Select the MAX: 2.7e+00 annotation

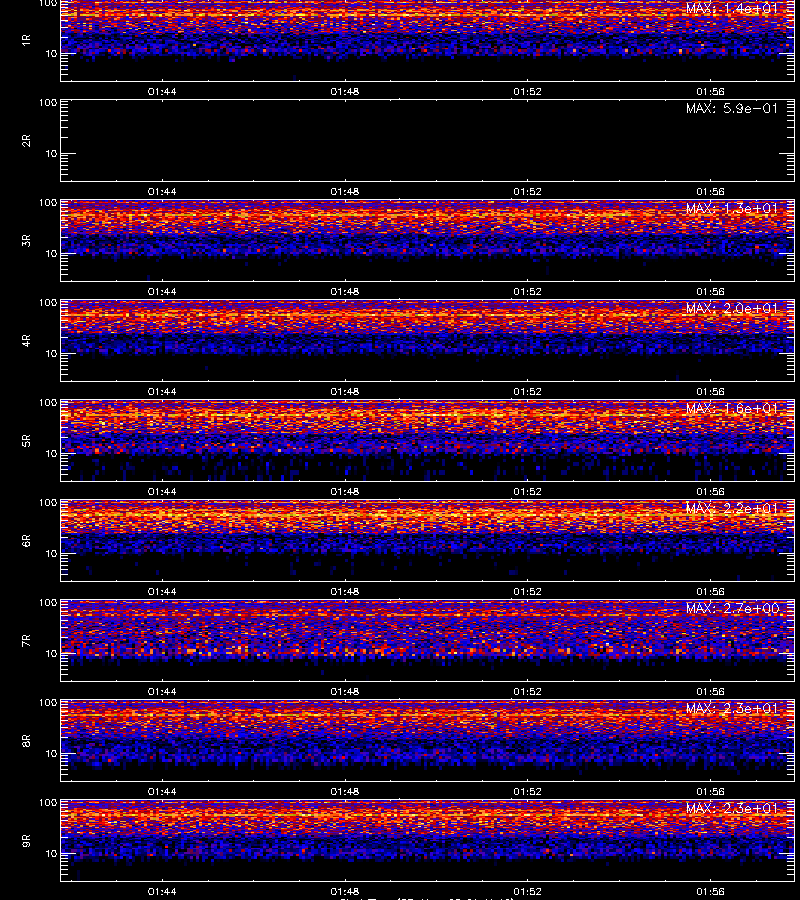click(732, 608)
